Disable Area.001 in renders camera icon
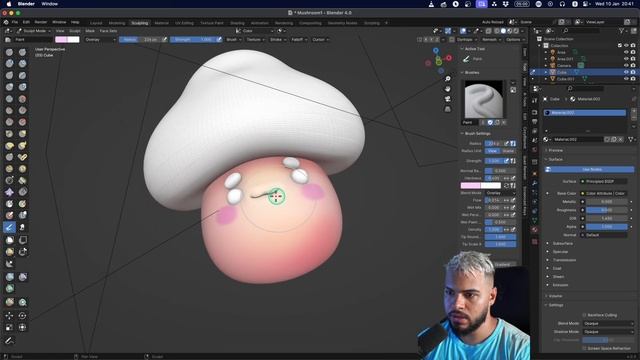The image size is (640, 360). point(633,59)
